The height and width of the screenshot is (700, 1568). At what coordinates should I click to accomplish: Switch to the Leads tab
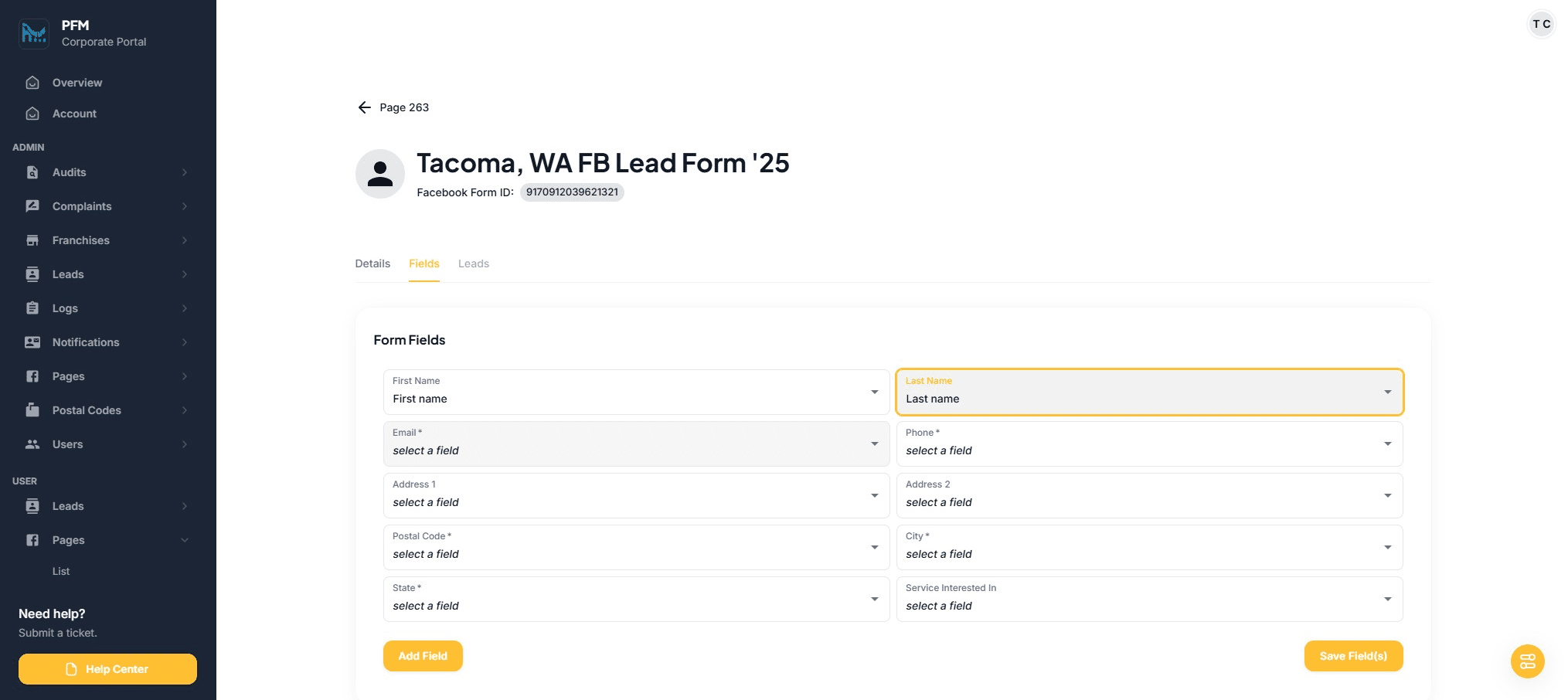(474, 263)
